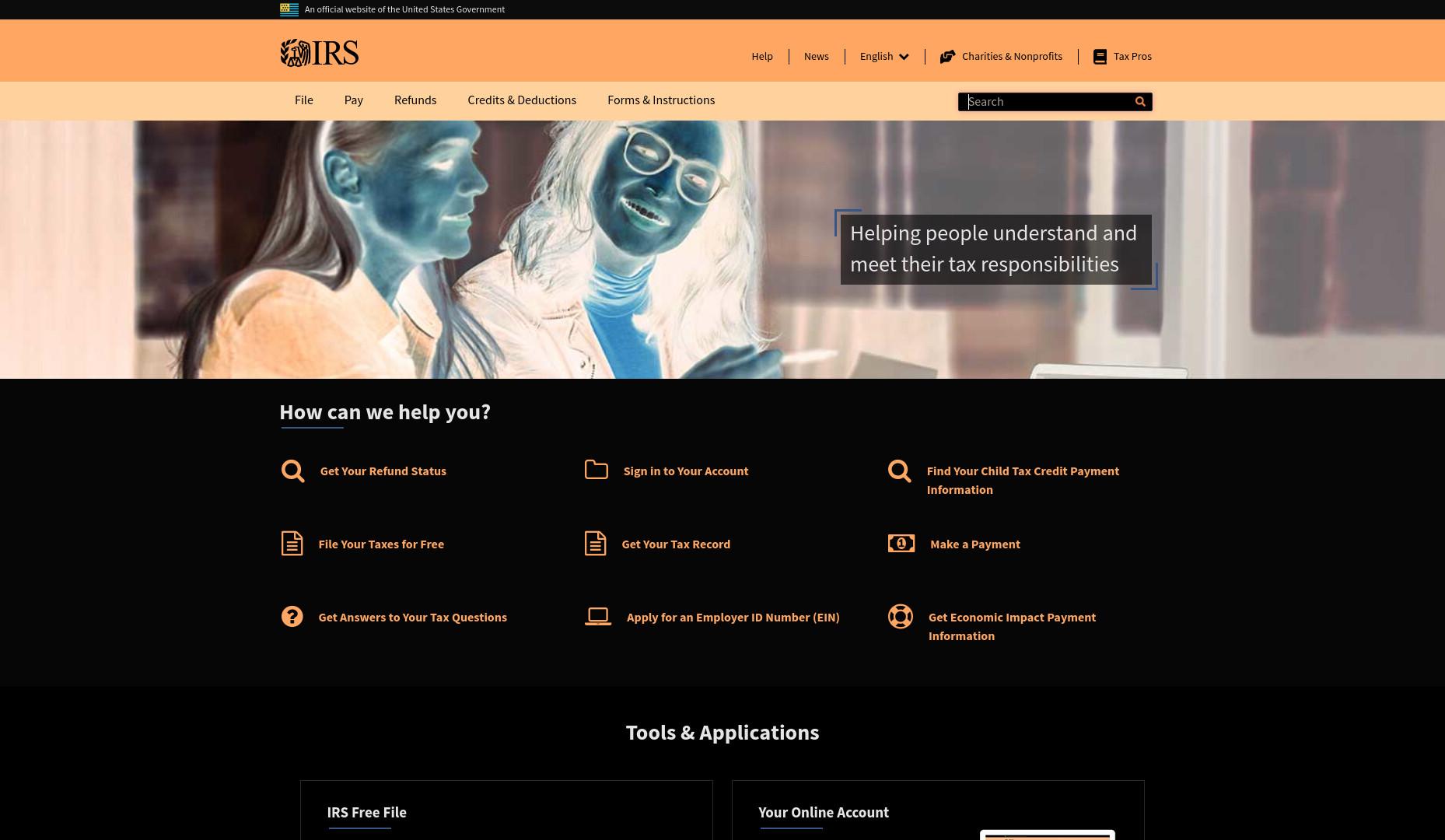The width and height of the screenshot is (1445, 840).
Task: Open the Pay menu
Action: (354, 100)
